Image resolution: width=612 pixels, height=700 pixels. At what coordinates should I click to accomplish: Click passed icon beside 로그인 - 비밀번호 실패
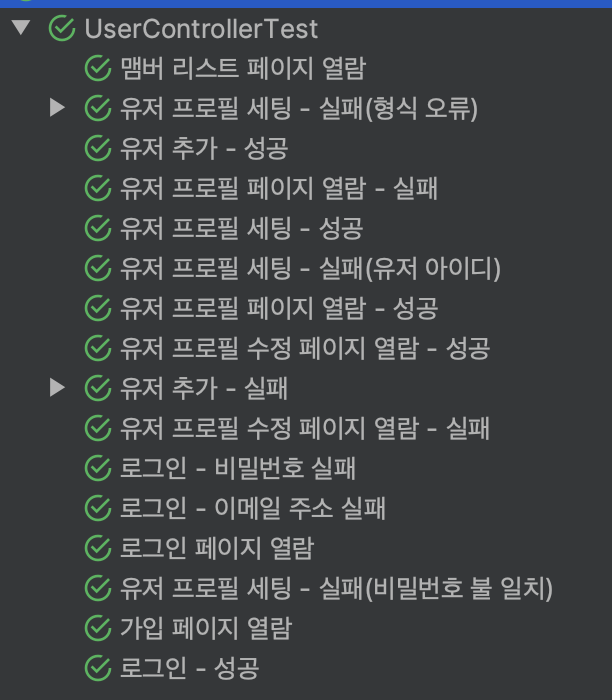click(x=98, y=468)
